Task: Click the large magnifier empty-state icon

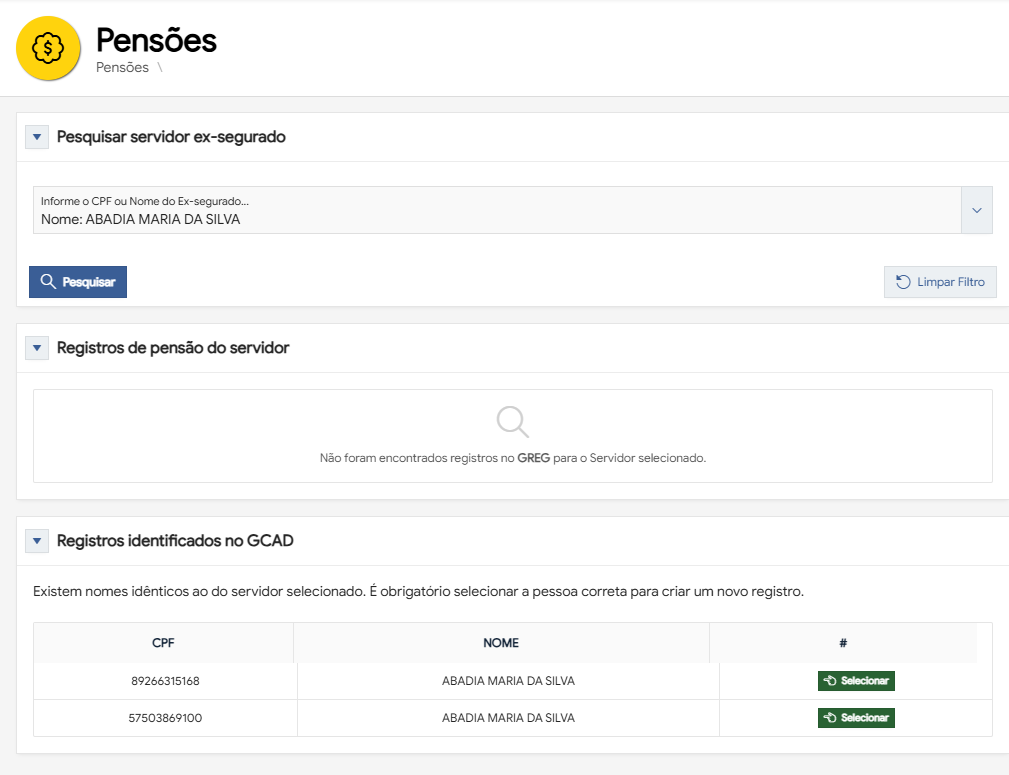Action: (x=513, y=422)
